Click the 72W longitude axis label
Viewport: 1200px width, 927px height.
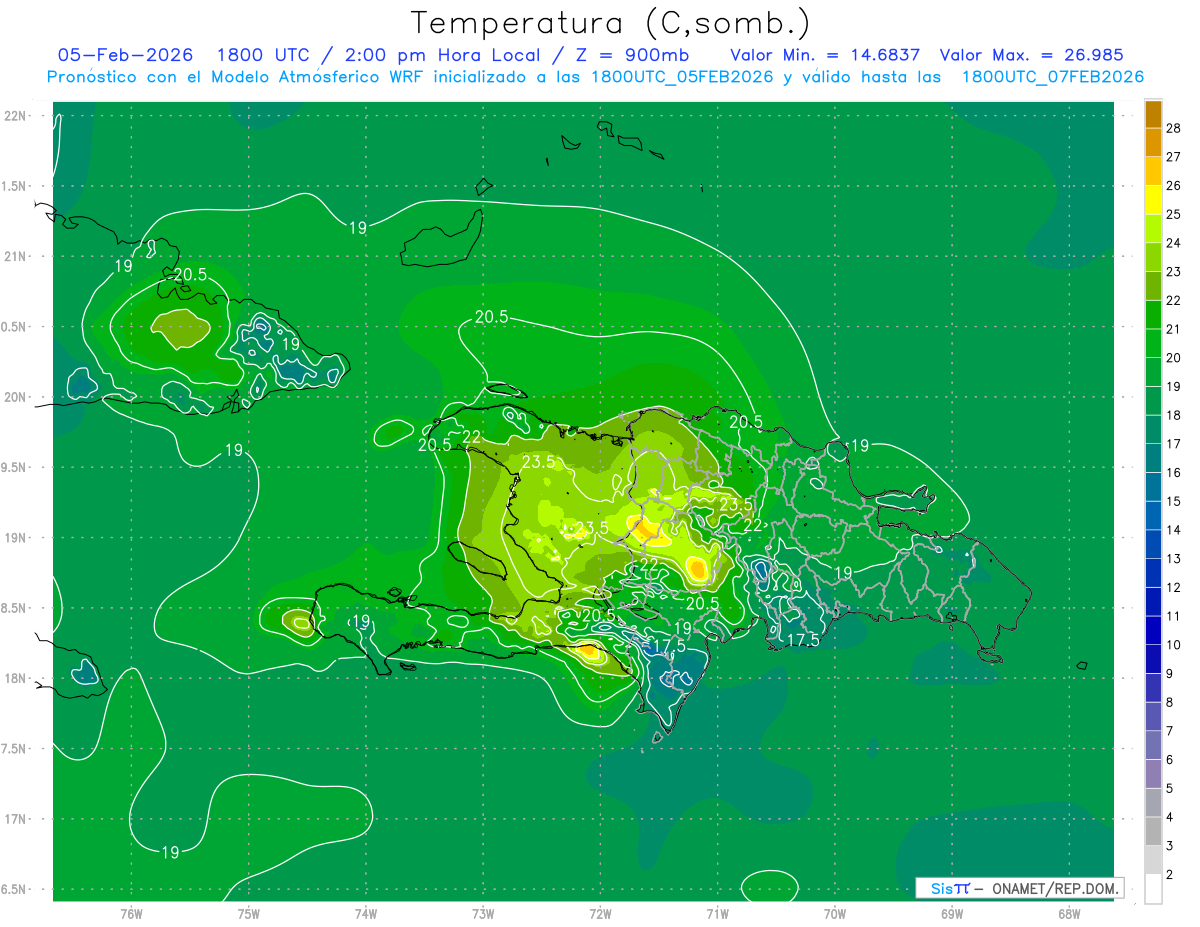point(600,914)
